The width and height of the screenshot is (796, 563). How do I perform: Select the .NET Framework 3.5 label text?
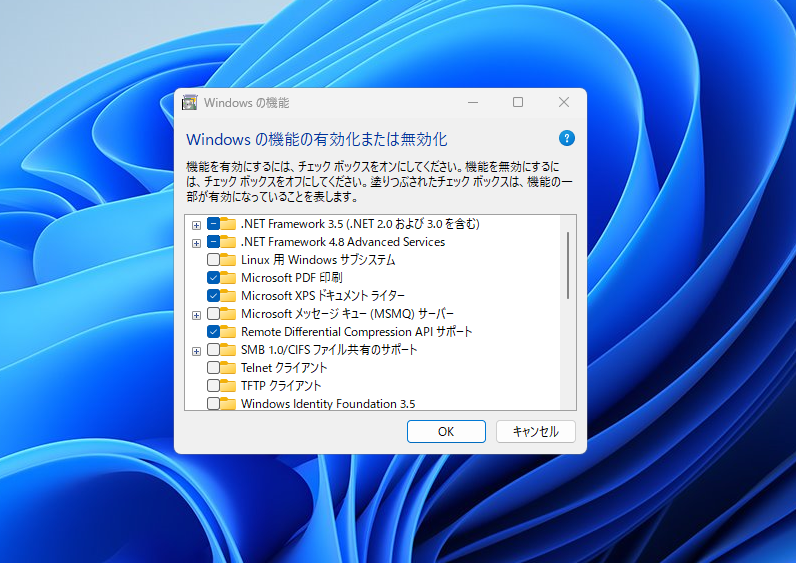click(360, 224)
